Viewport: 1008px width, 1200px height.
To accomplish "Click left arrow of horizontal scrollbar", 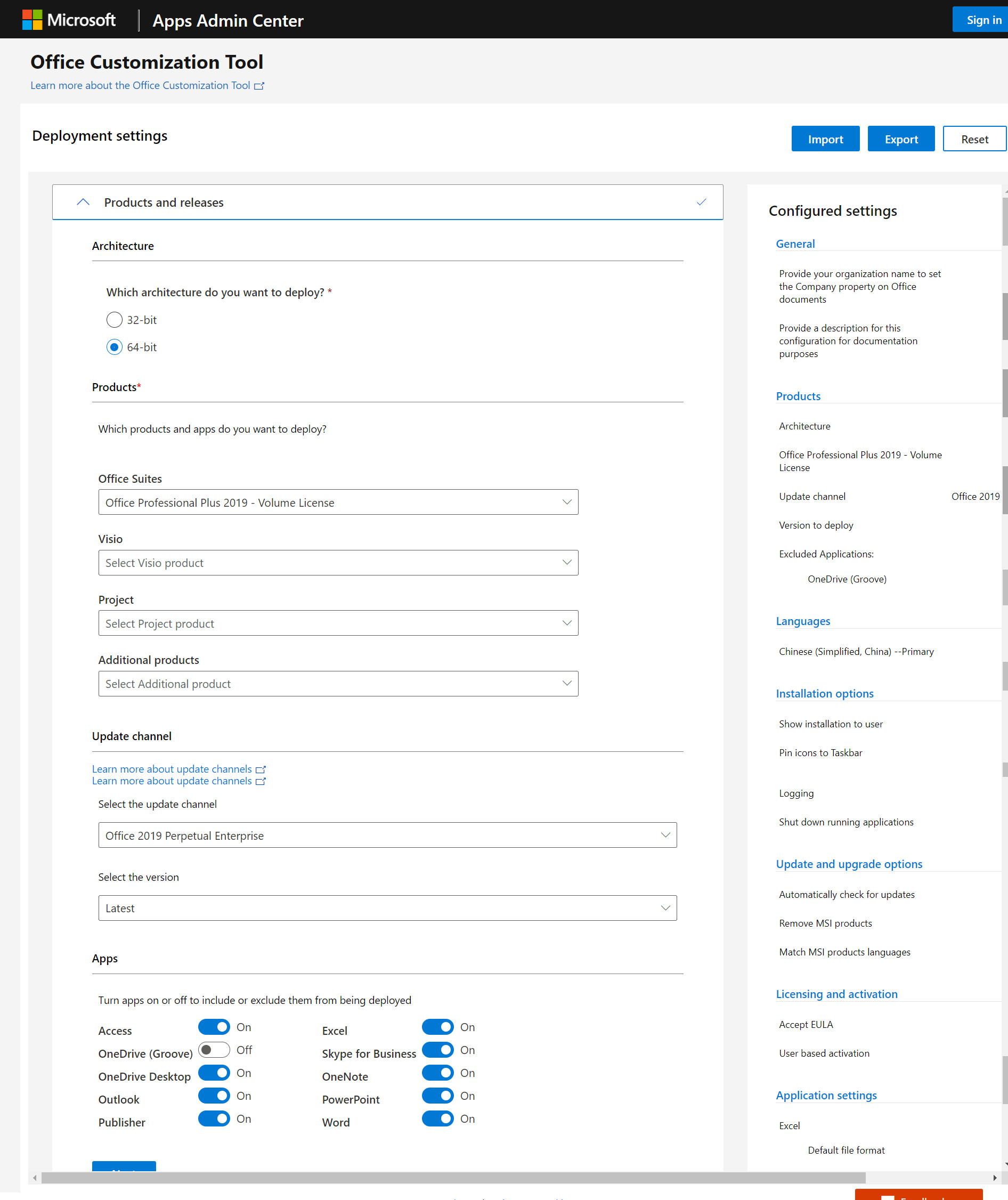I will point(35,1178).
